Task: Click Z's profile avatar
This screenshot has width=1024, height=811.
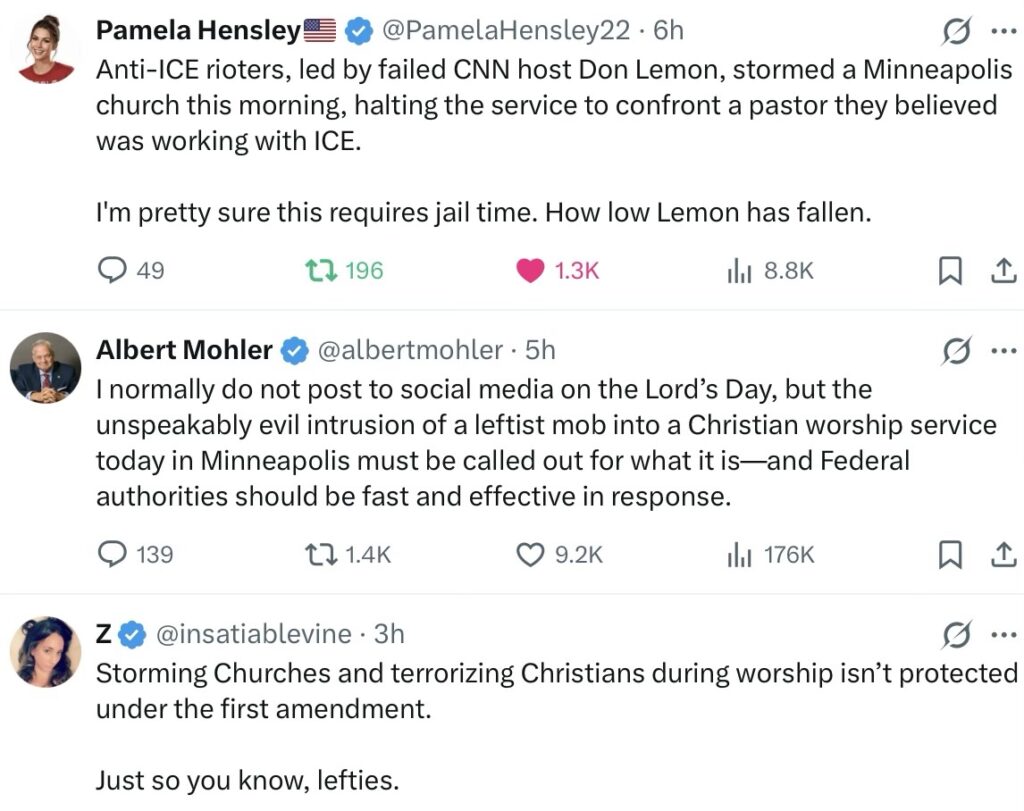Action: click(45, 651)
